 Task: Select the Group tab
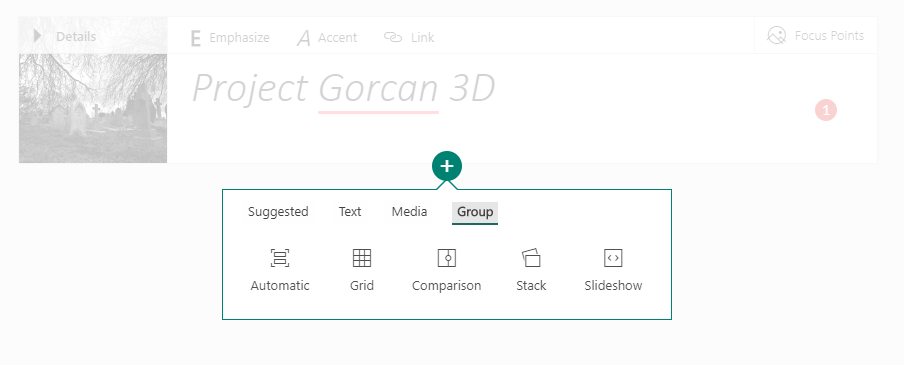[475, 212]
